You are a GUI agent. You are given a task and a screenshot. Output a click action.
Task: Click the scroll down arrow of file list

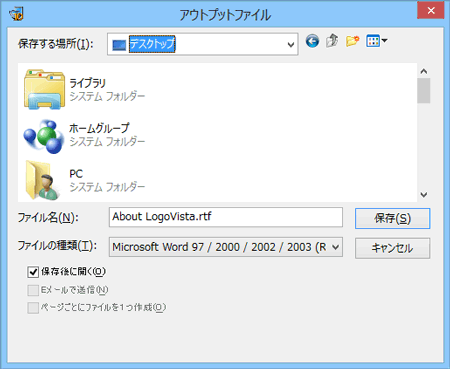[x=424, y=194]
